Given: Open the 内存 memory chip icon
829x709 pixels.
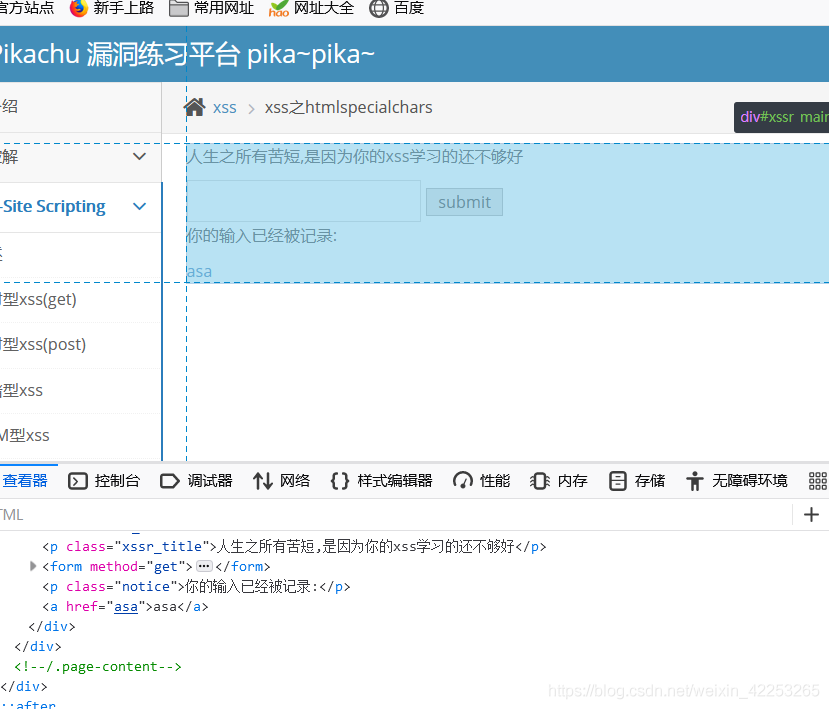Looking at the screenshot, I should [x=540, y=481].
